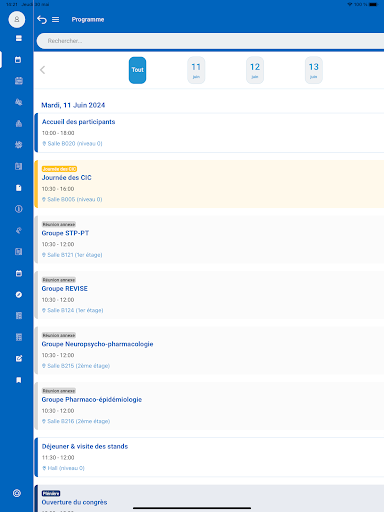
Task: Tap location Hall (niveau 0)
Action: tap(63, 468)
